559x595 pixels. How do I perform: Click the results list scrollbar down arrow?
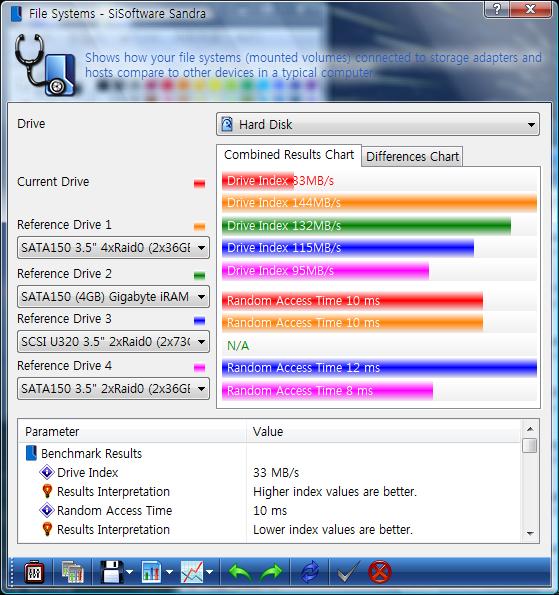[x=530, y=533]
